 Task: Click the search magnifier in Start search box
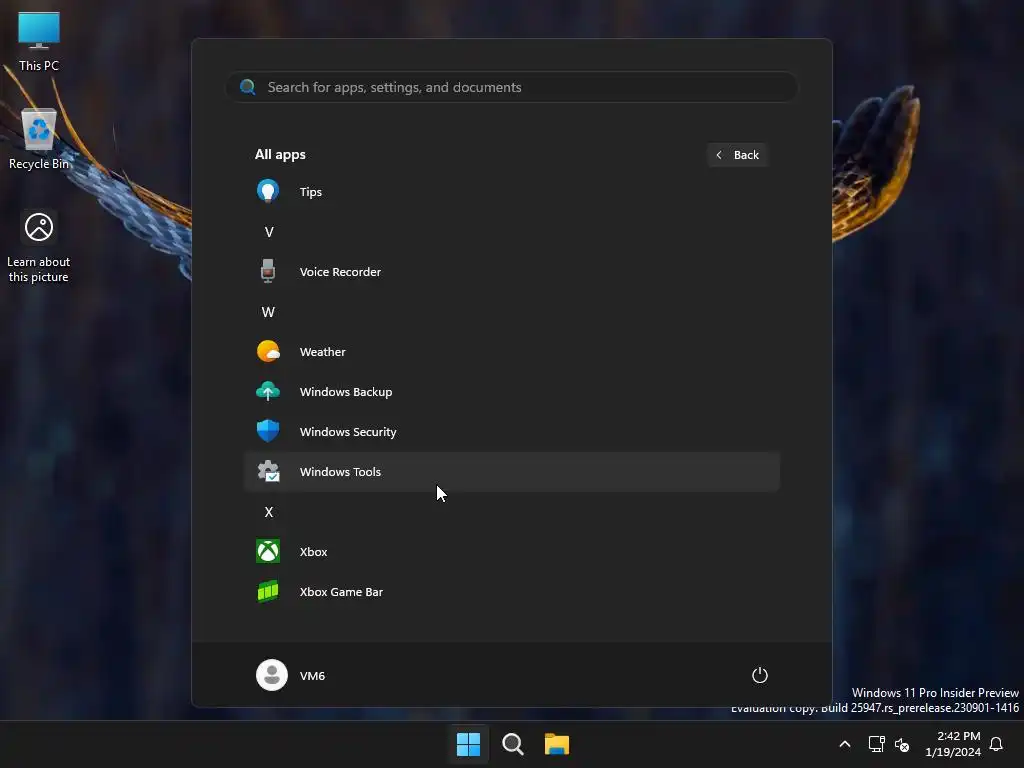point(248,87)
